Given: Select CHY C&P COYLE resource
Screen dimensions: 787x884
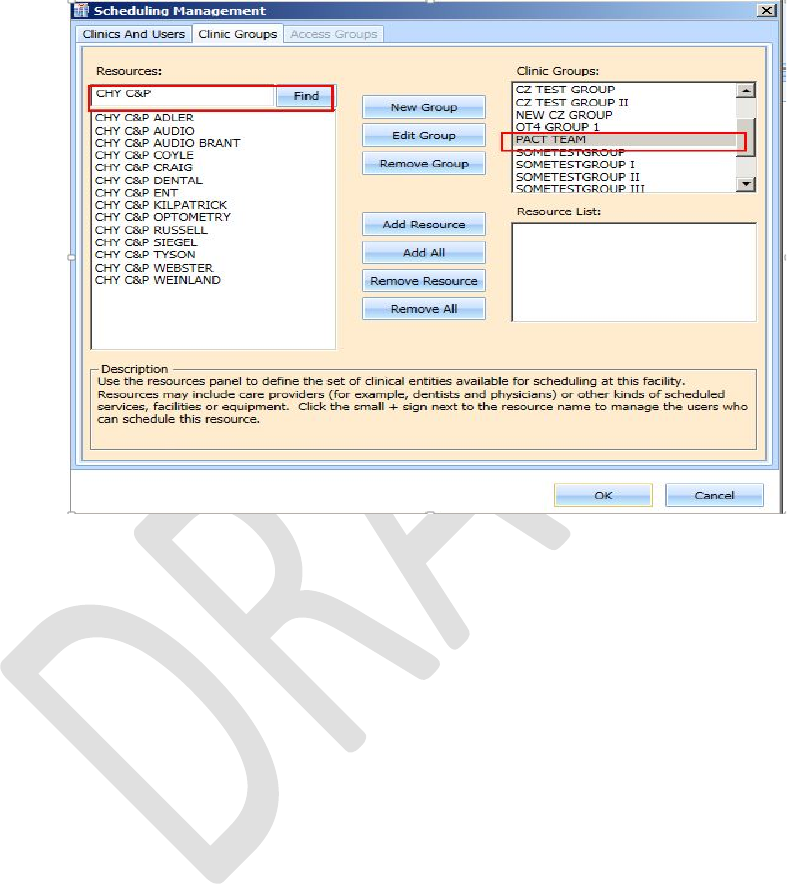Looking at the screenshot, I should click(144, 155).
